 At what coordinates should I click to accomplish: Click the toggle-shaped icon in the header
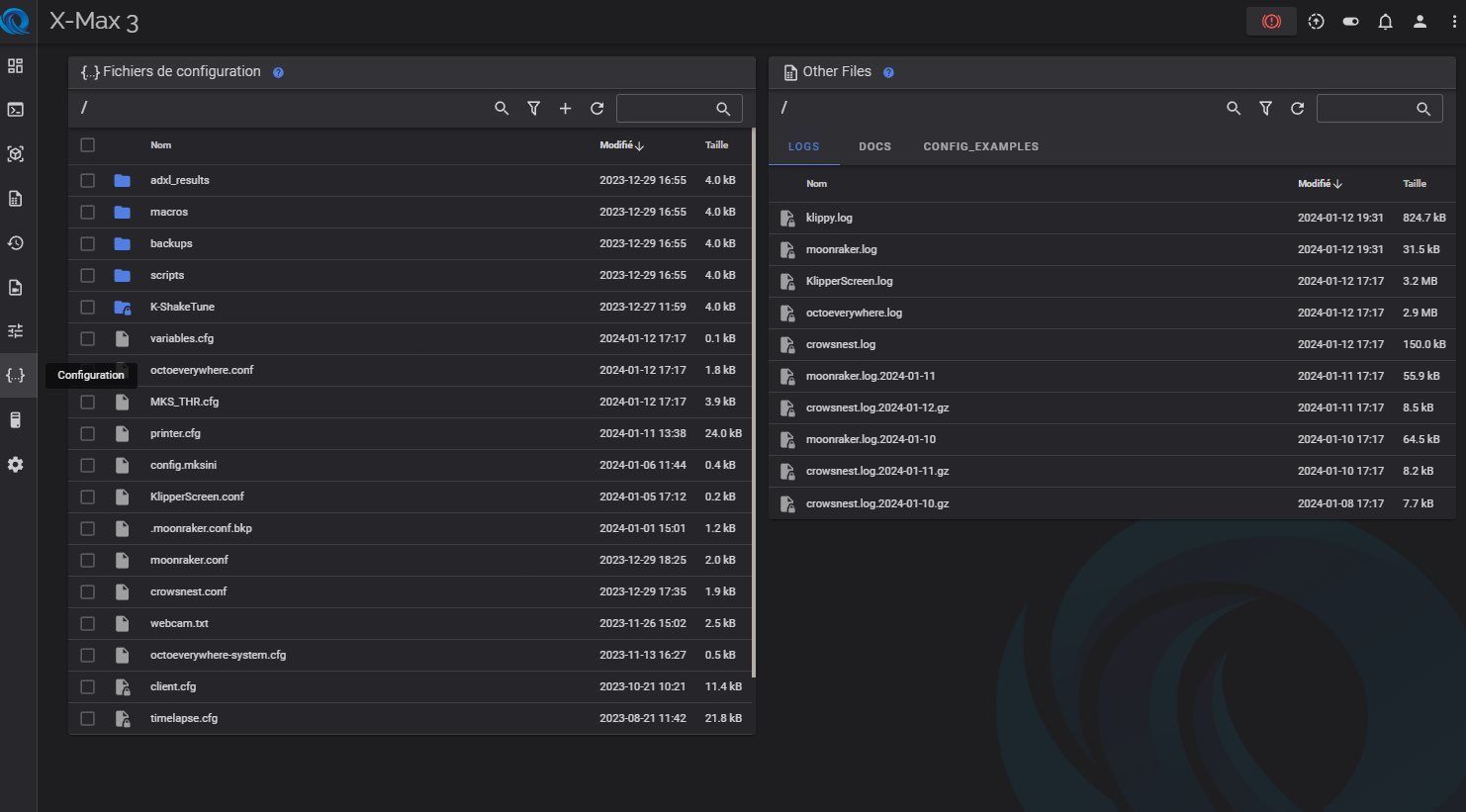tap(1350, 21)
